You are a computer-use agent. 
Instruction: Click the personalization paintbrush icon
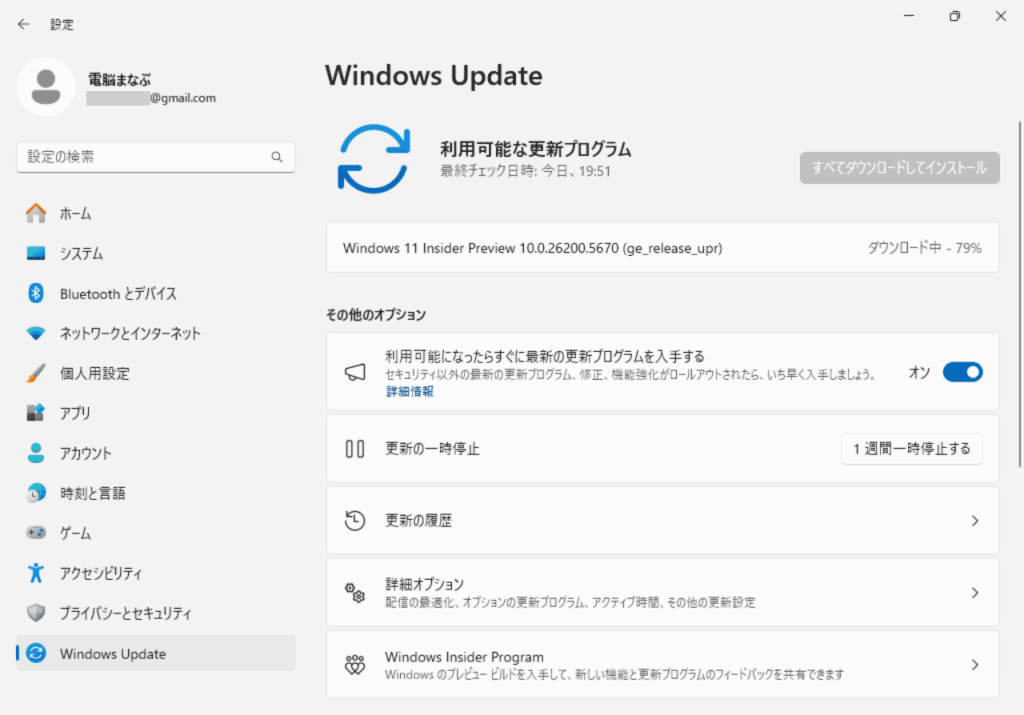(x=36, y=373)
